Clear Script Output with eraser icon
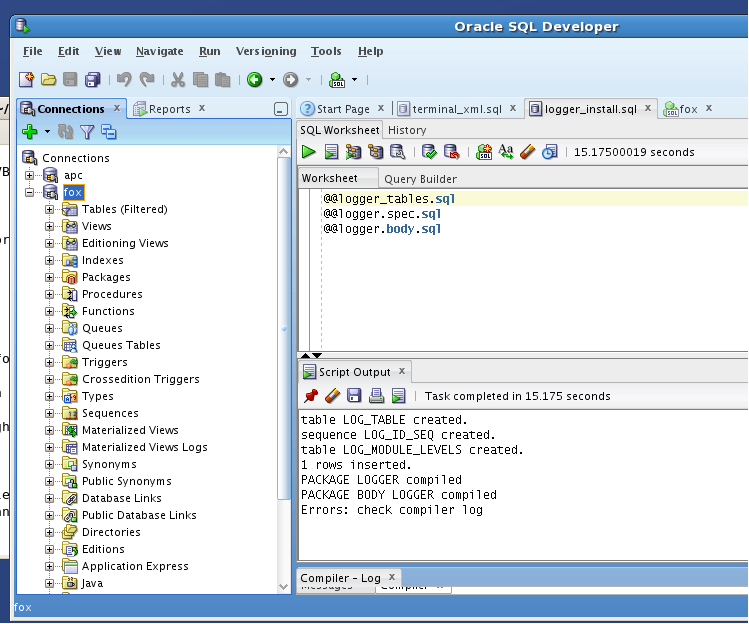This screenshot has width=749, height=624. (x=332, y=396)
